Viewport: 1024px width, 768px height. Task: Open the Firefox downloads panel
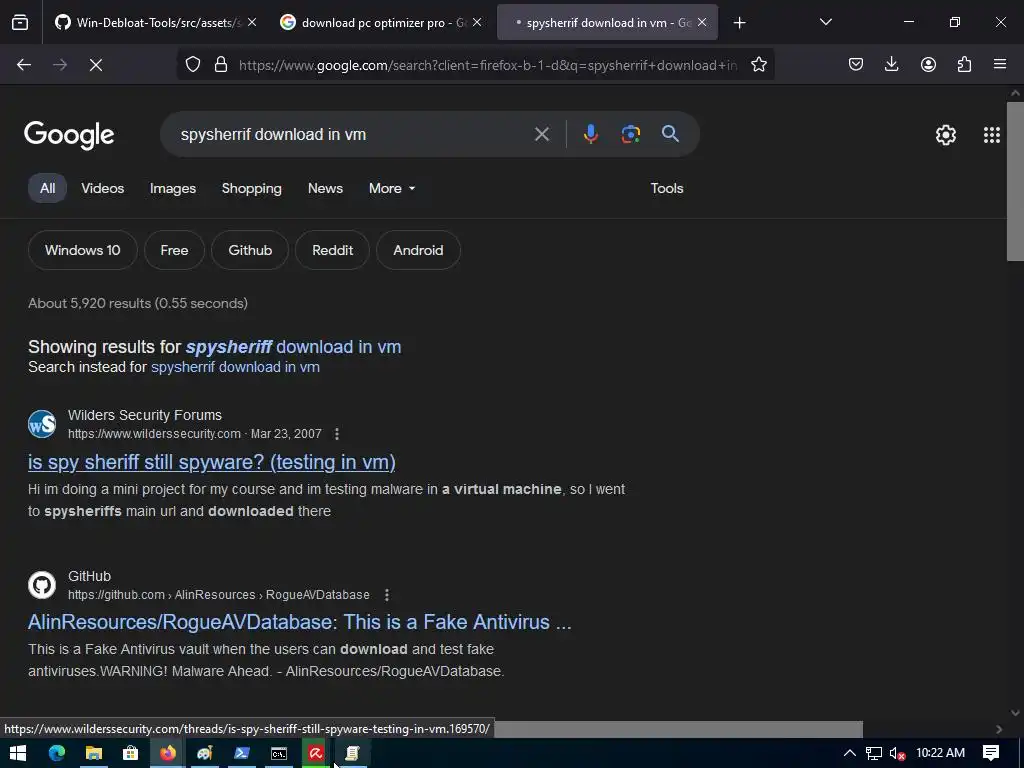pos(891,65)
